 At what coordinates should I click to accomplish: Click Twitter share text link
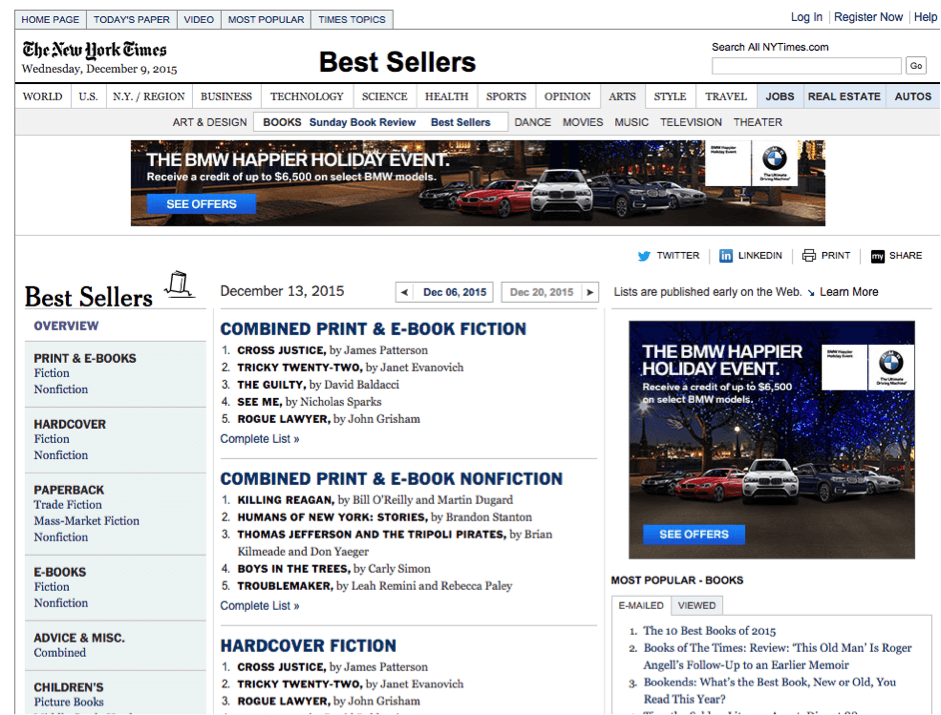pos(678,256)
